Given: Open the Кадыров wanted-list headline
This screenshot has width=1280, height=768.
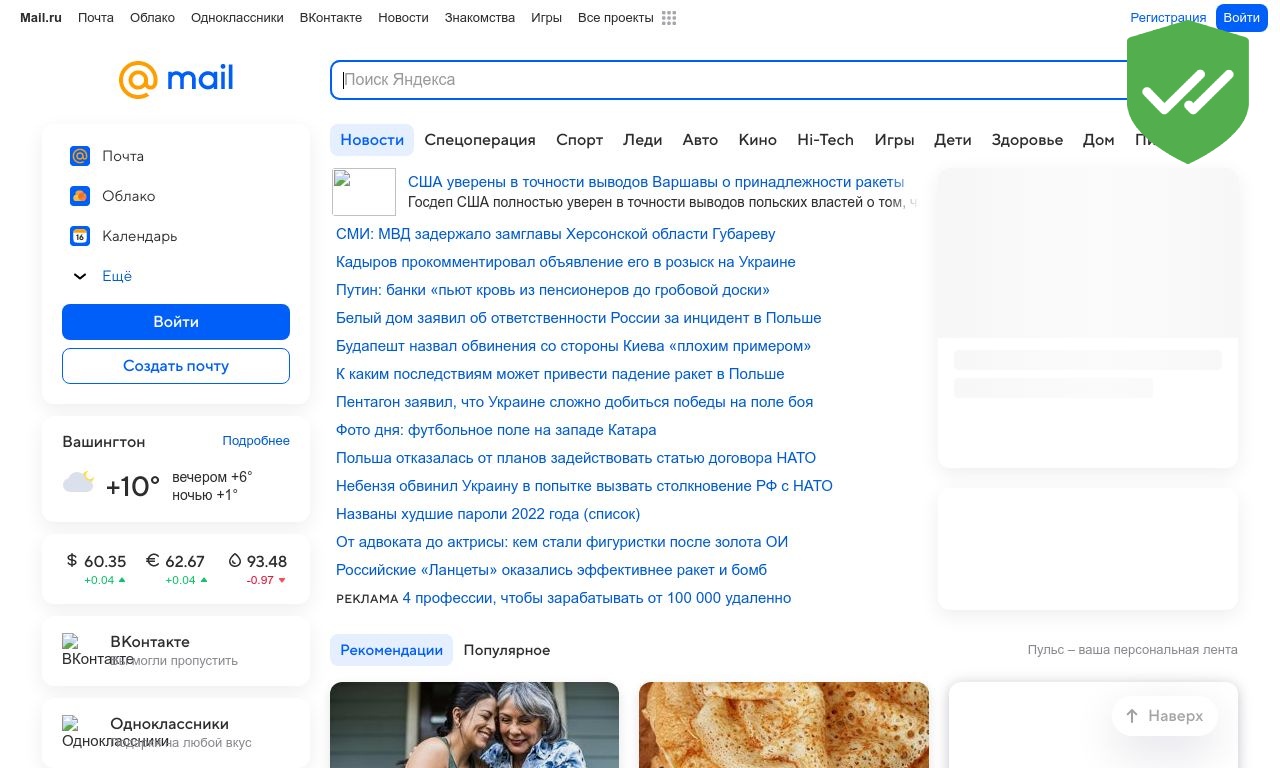Looking at the screenshot, I should [566, 262].
